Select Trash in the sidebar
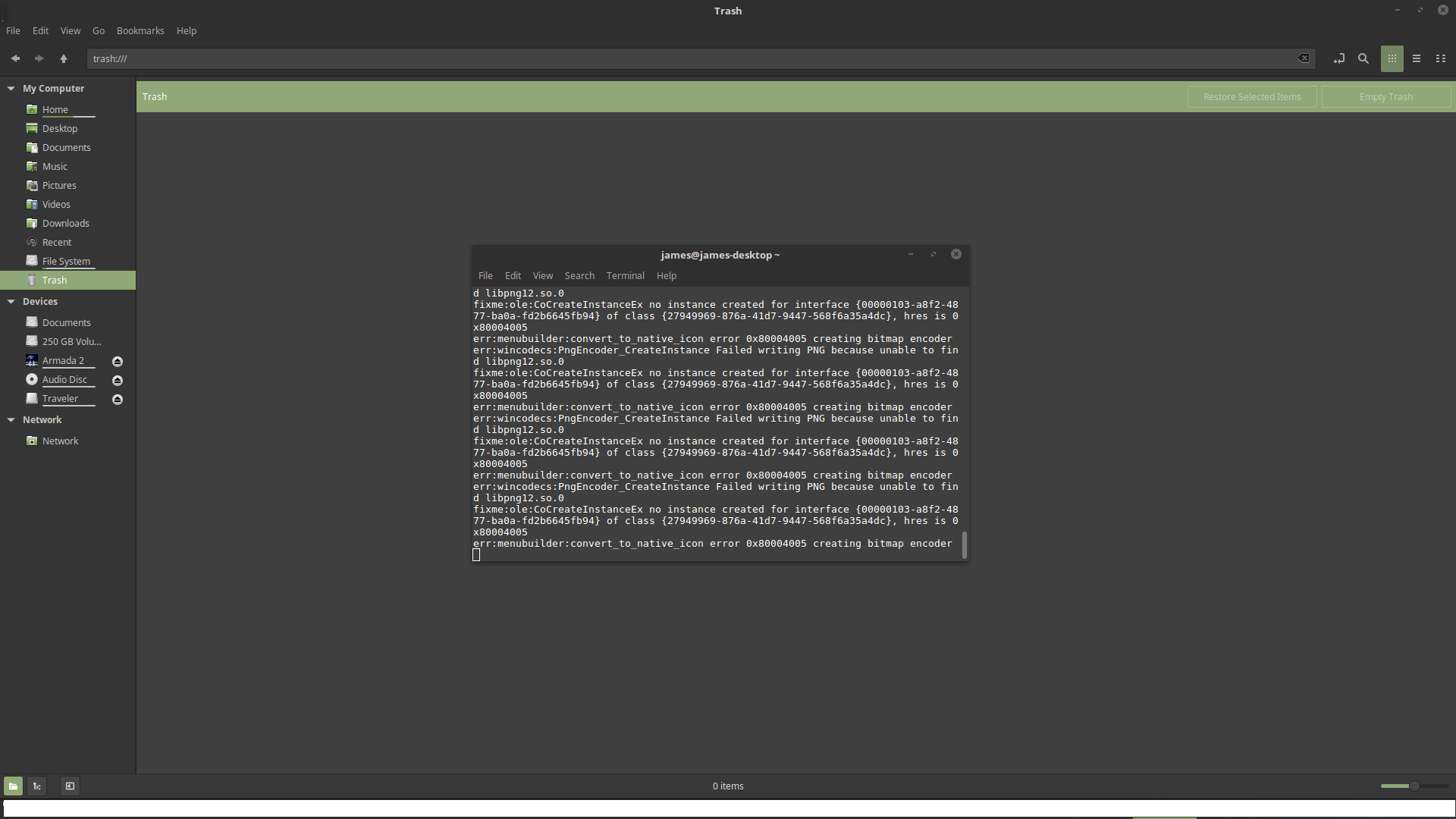The width and height of the screenshot is (1456, 819). tap(67, 280)
